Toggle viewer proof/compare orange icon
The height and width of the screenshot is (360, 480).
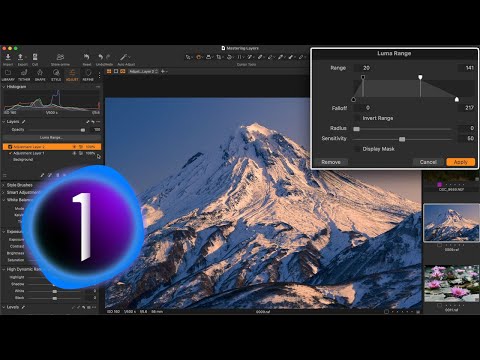(123, 71)
